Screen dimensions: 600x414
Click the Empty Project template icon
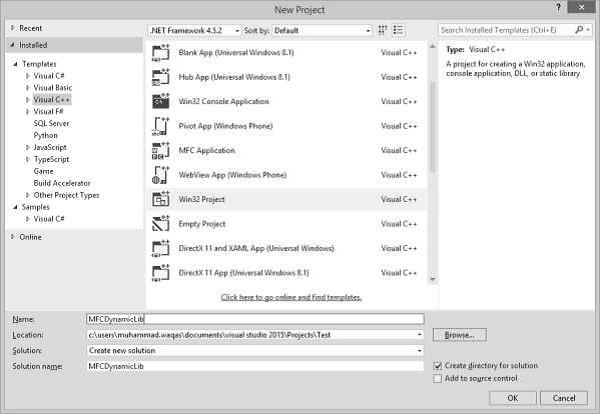[x=161, y=224]
